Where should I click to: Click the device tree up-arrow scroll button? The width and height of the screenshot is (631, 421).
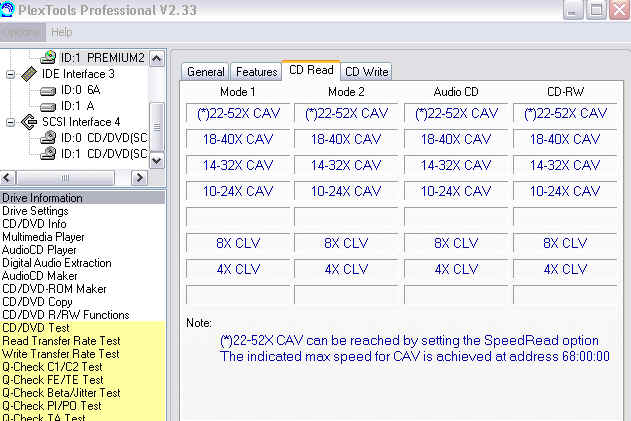point(157,58)
